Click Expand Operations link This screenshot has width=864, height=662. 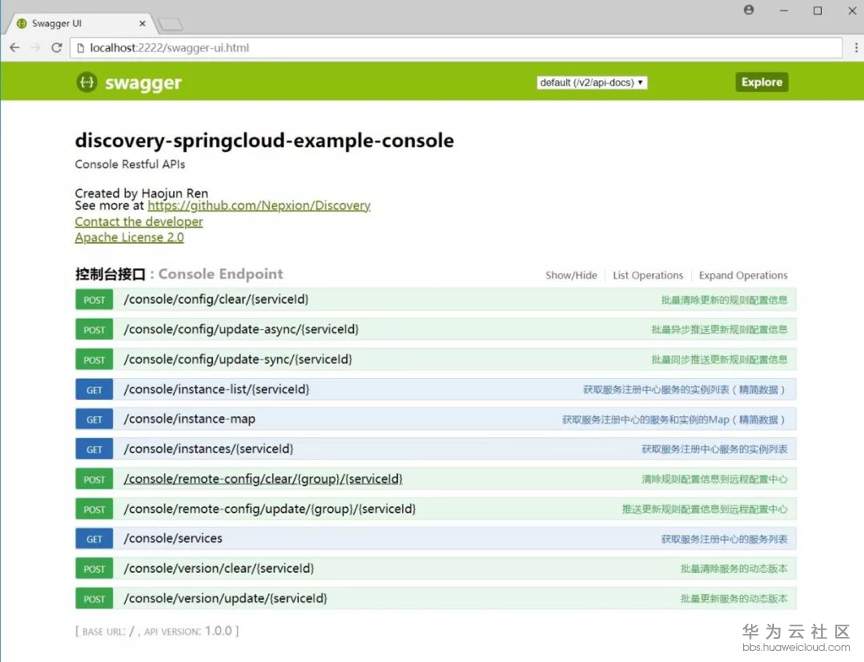click(x=743, y=275)
